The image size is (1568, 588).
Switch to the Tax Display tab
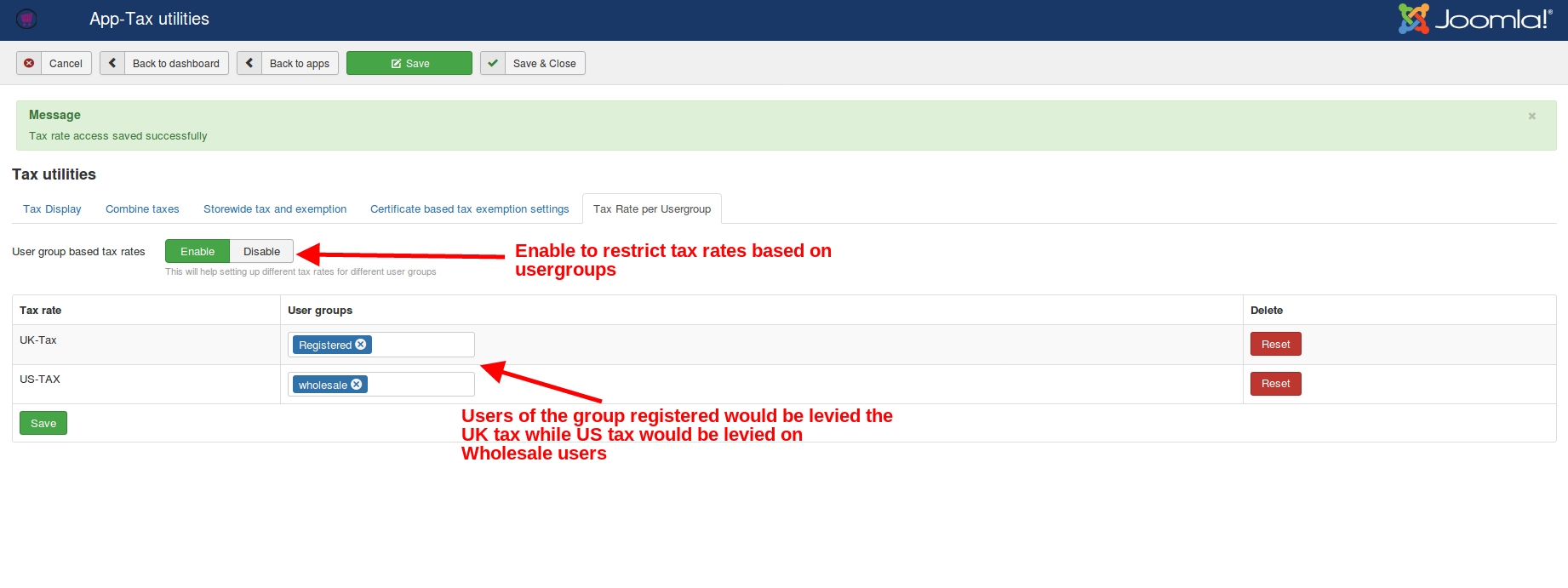[52, 208]
